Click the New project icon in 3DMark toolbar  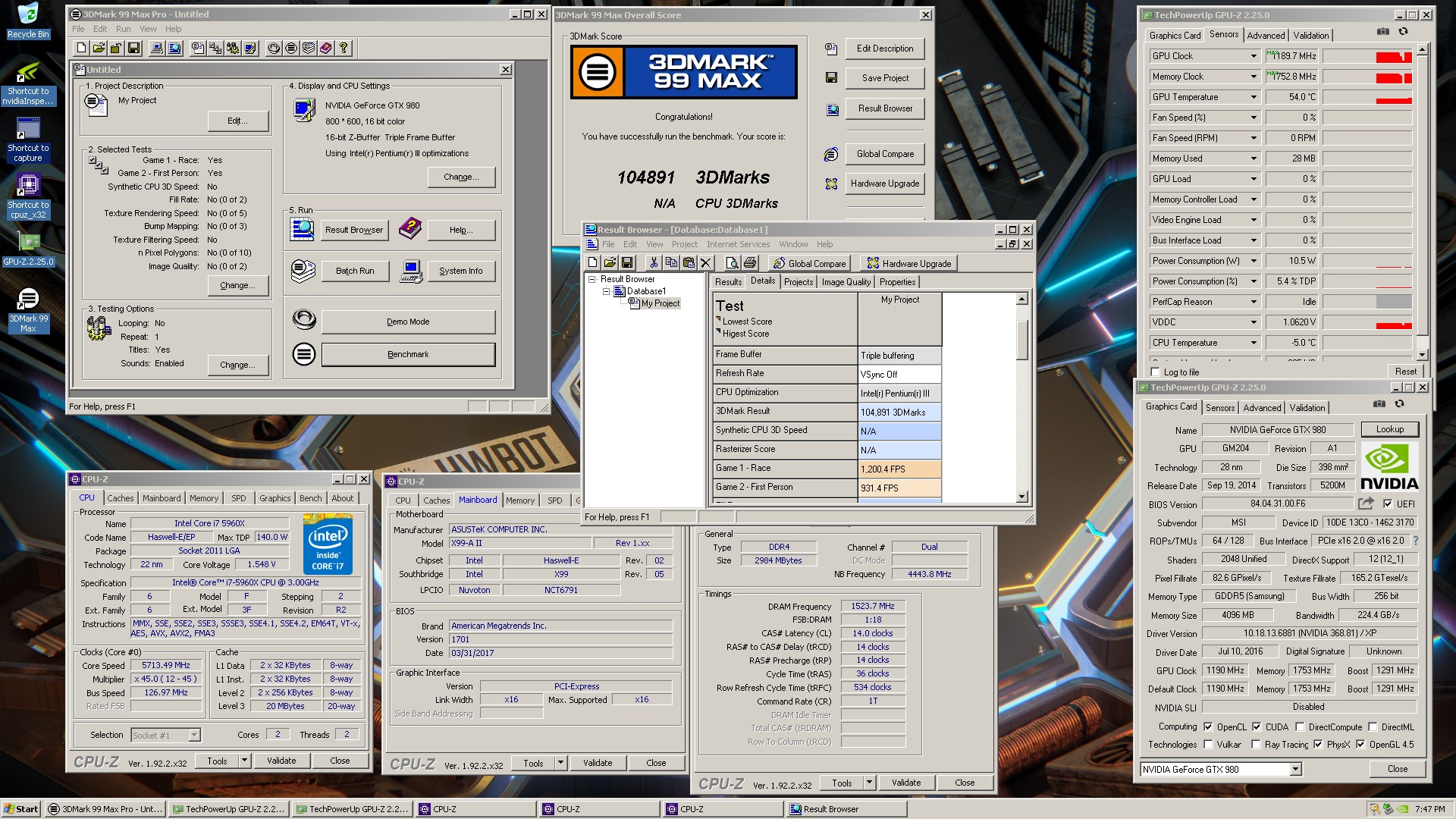81,48
